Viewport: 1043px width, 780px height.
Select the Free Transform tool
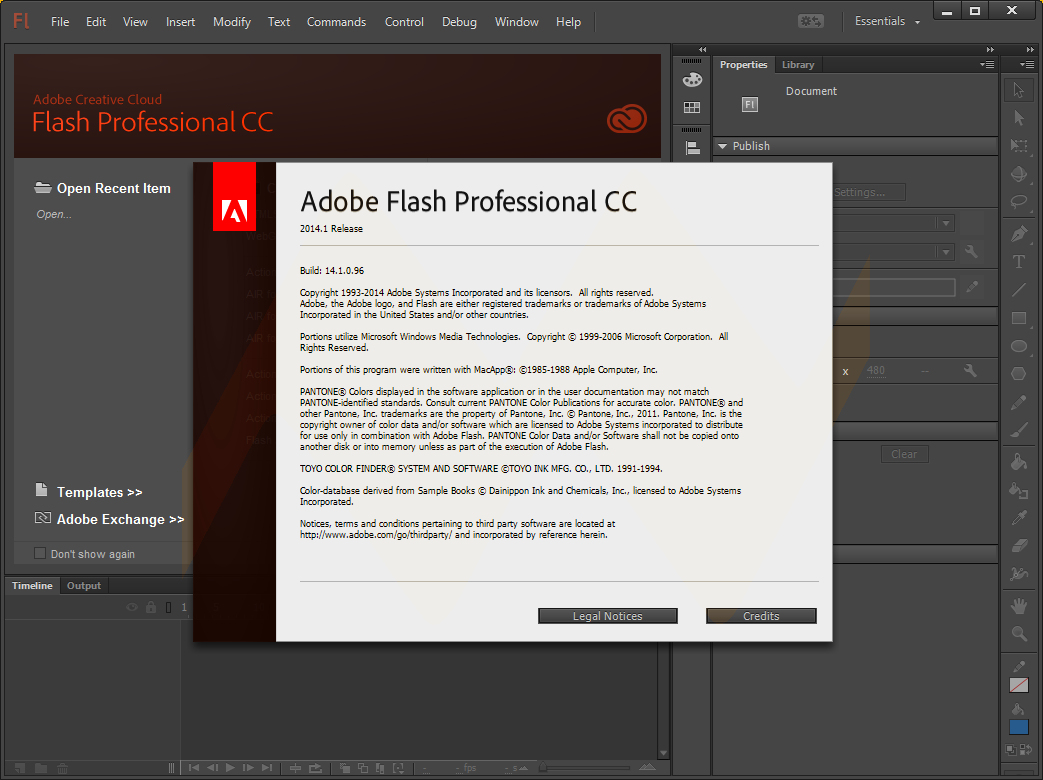(x=1018, y=146)
